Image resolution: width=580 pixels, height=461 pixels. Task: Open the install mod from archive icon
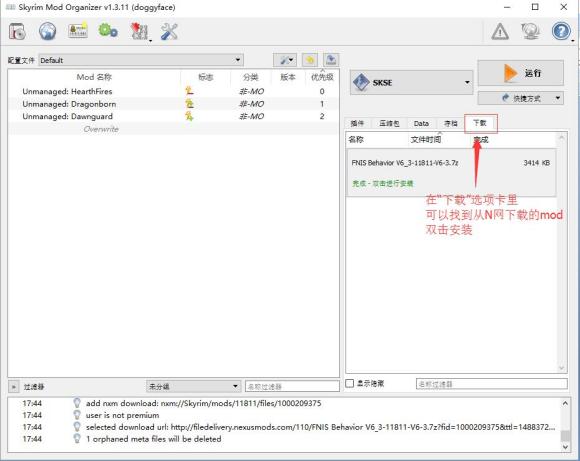tap(17, 31)
